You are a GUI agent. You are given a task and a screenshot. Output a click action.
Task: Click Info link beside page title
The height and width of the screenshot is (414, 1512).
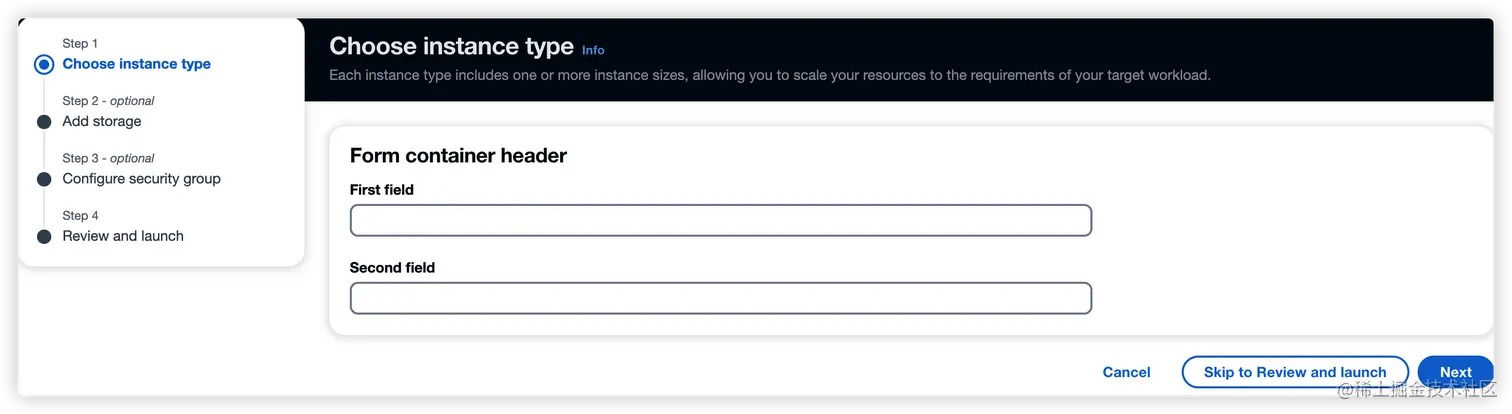point(593,50)
